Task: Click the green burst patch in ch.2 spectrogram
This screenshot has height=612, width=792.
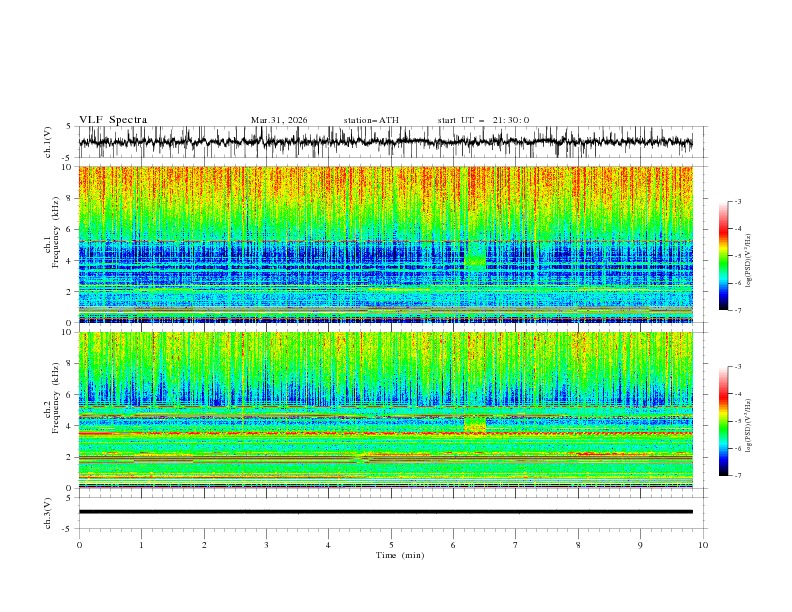Action: pyautogui.click(x=475, y=424)
